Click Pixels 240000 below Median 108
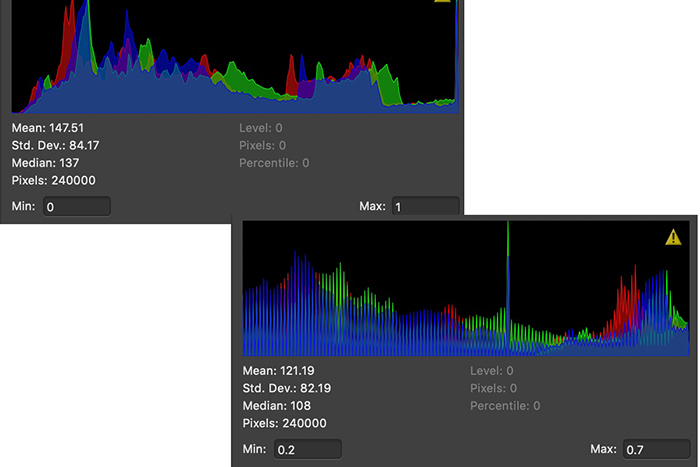 (285, 423)
